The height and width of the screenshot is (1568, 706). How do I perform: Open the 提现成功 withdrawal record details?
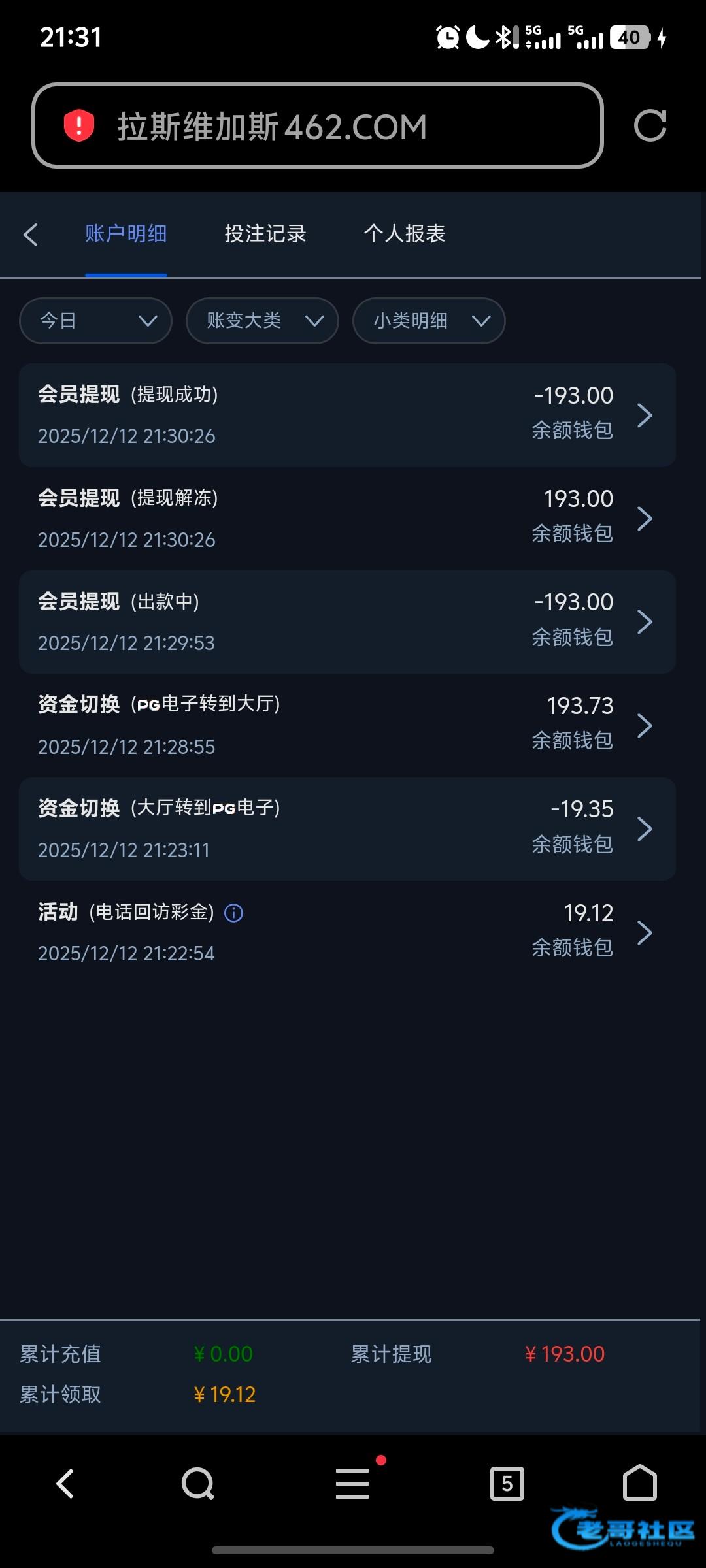tap(347, 415)
